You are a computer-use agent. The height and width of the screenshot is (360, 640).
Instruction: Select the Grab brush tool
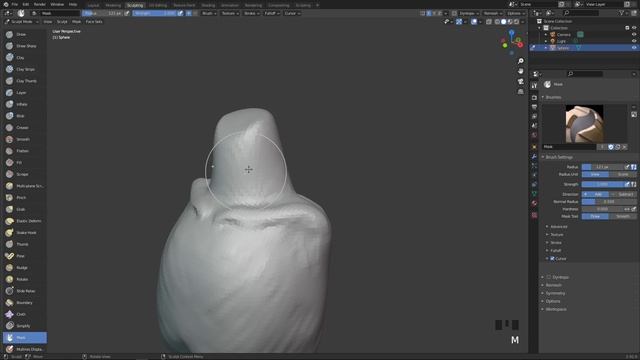[24, 209]
